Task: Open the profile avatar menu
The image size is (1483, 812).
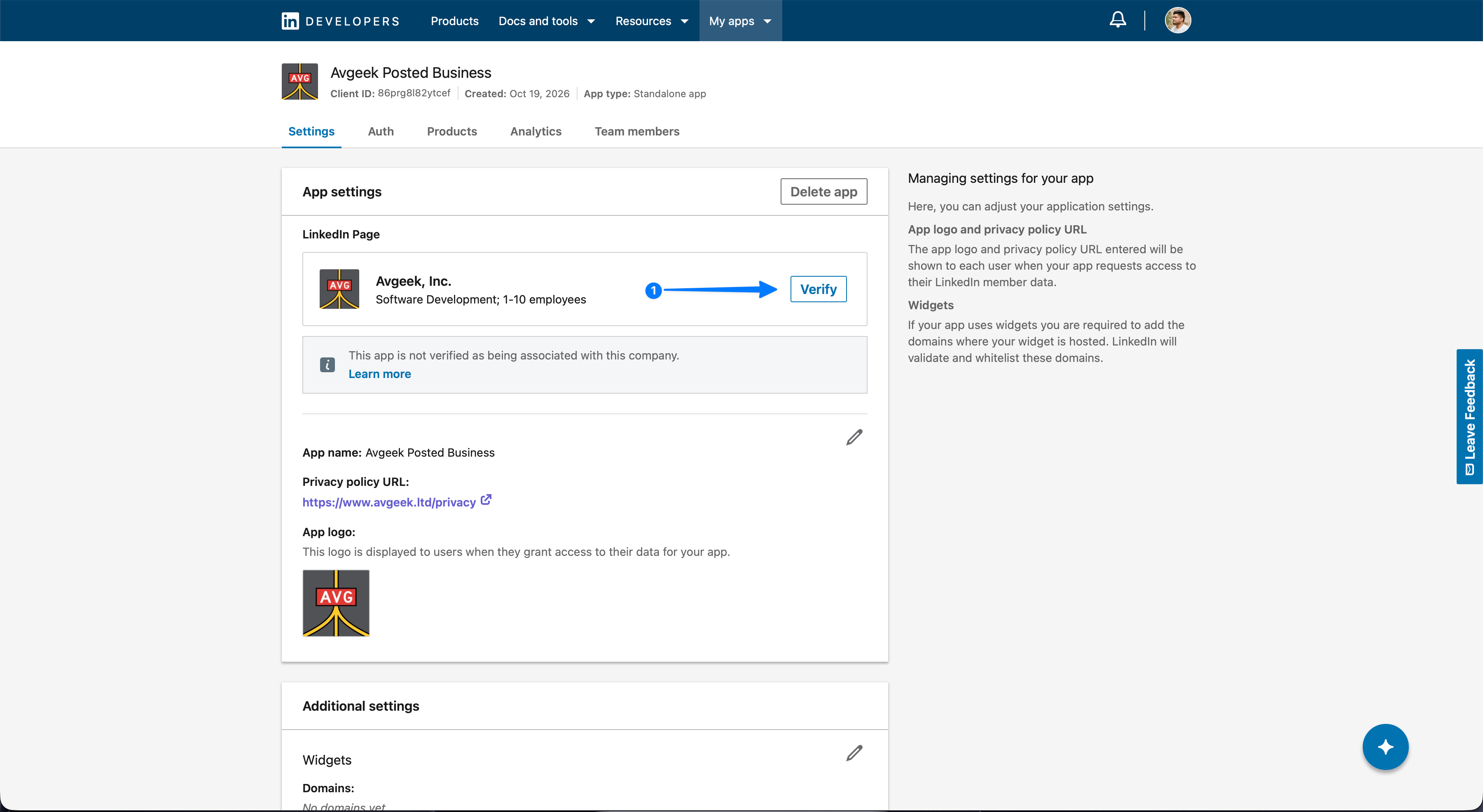Action: click(1177, 21)
